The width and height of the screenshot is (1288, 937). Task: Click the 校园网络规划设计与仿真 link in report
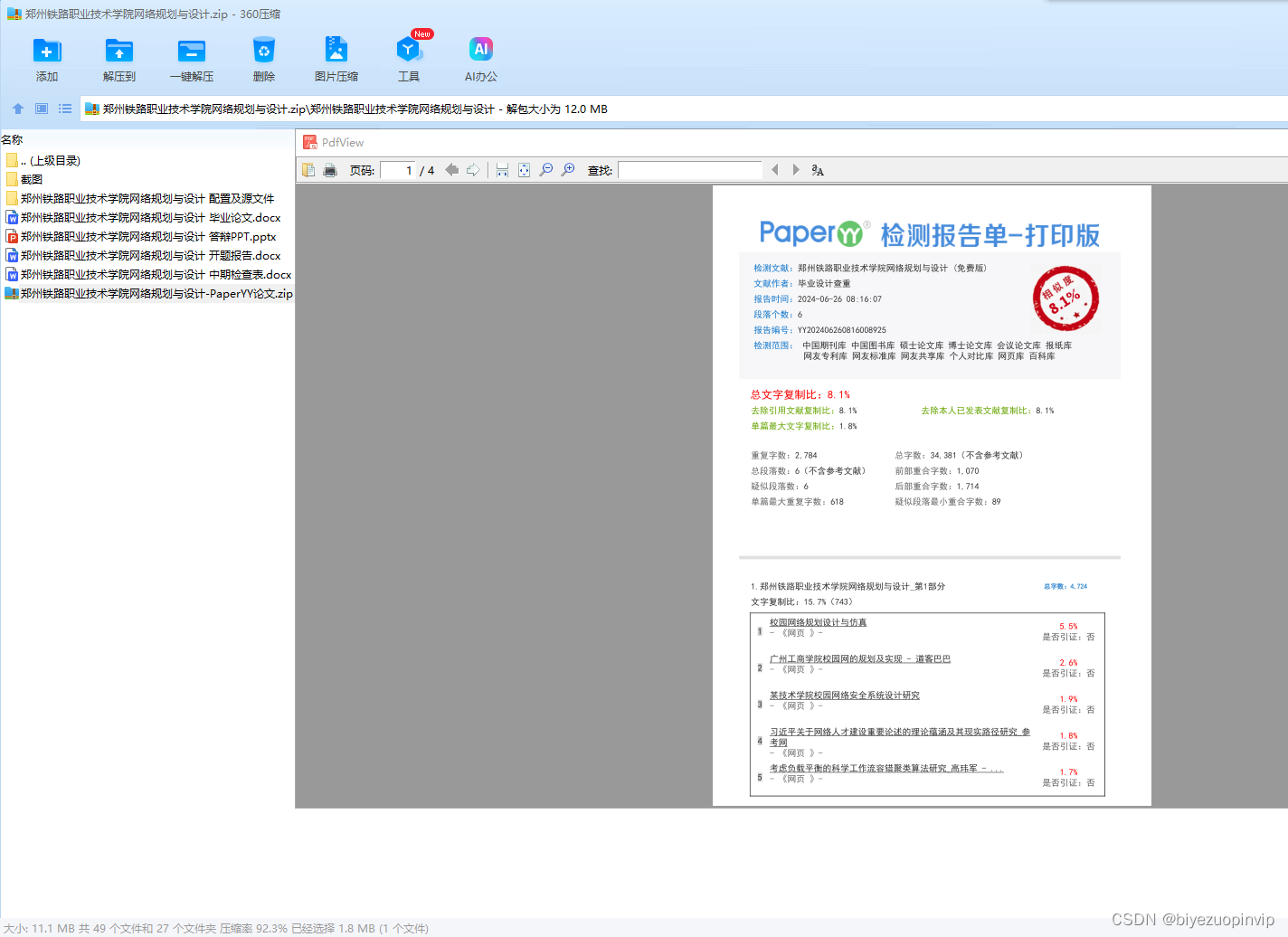[x=818, y=622]
